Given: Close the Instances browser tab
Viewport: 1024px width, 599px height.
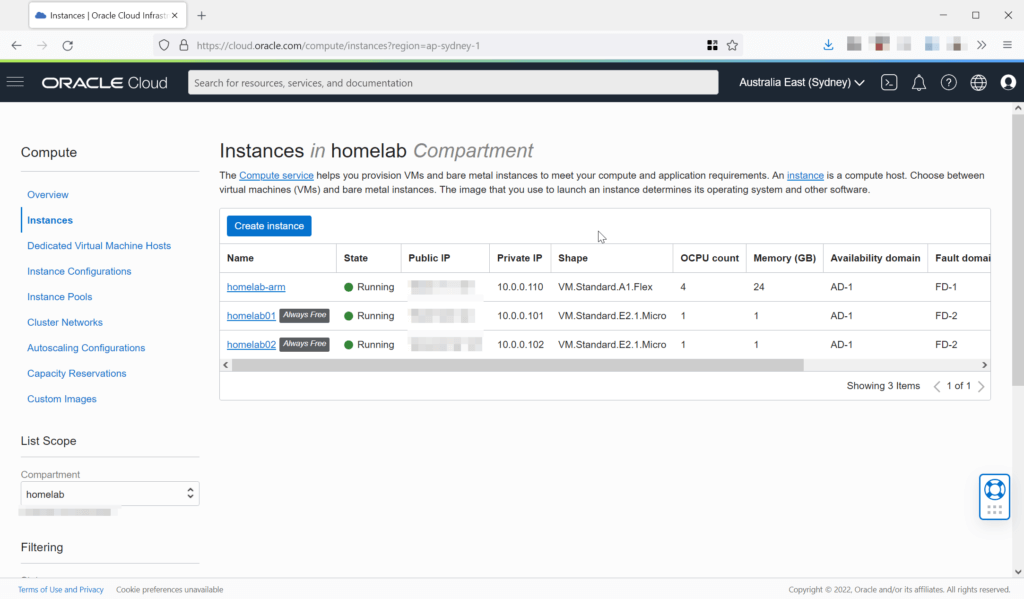Looking at the screenshot, I should point(174,15).
